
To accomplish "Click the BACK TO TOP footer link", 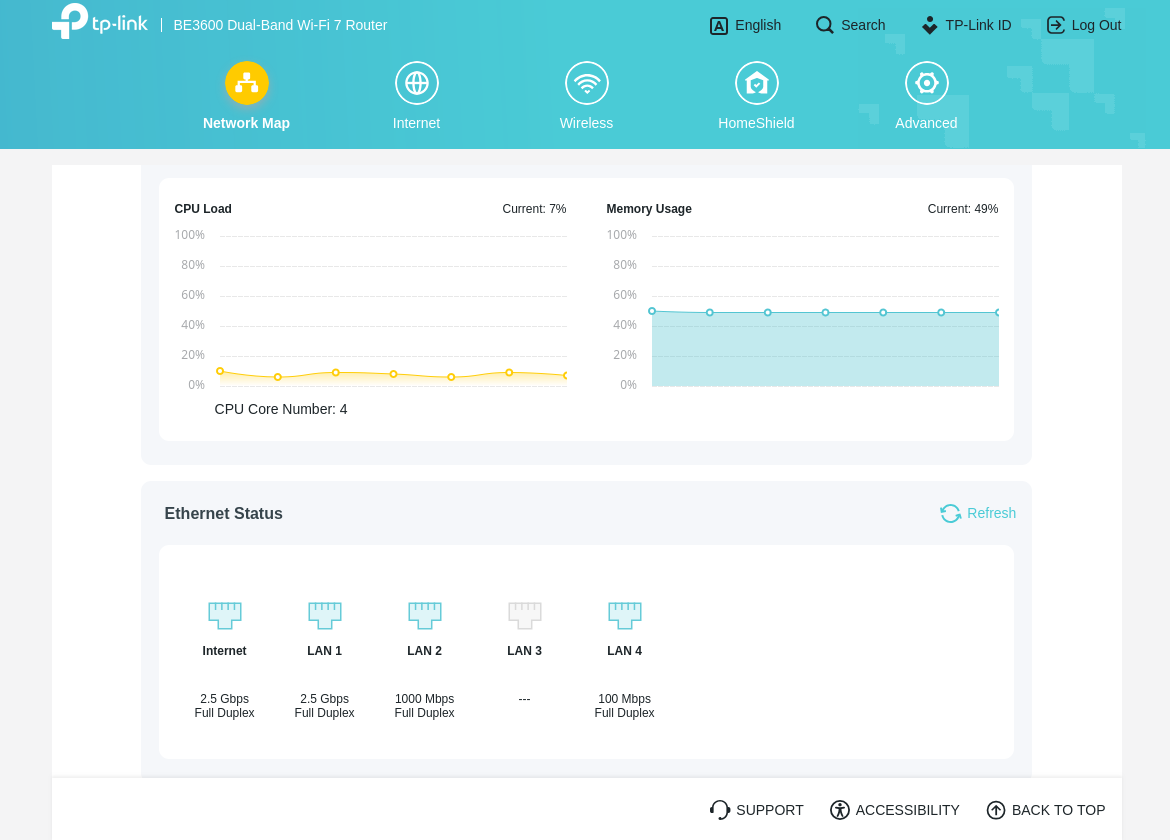I will click(x=1058, y=810).
